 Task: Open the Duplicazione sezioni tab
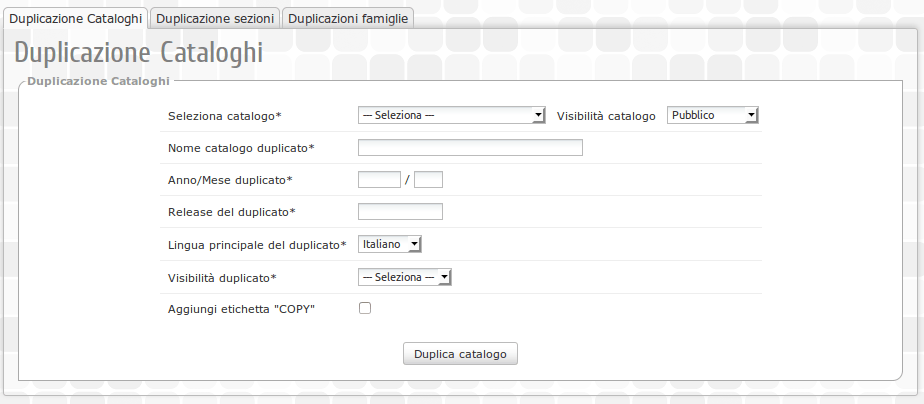point(215,18)
